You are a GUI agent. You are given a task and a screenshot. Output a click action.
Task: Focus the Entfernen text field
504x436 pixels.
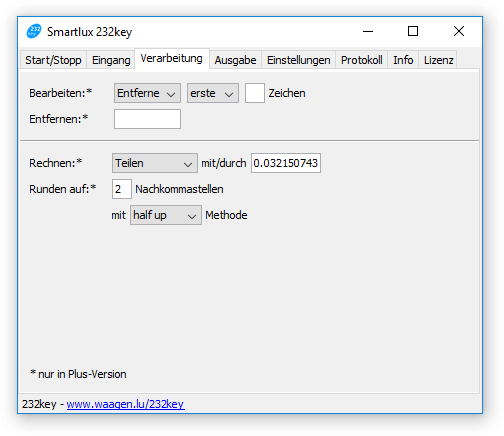pyautogui.click(x=147, y=119)
